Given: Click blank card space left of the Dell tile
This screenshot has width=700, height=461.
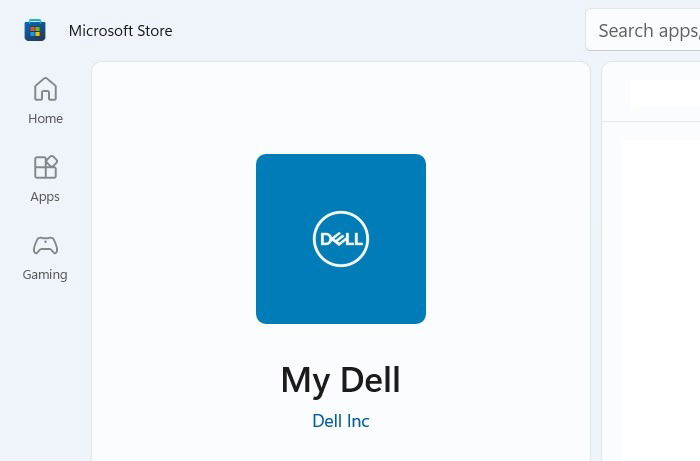Looking at the screenshot, I should (x=174, y=239).
